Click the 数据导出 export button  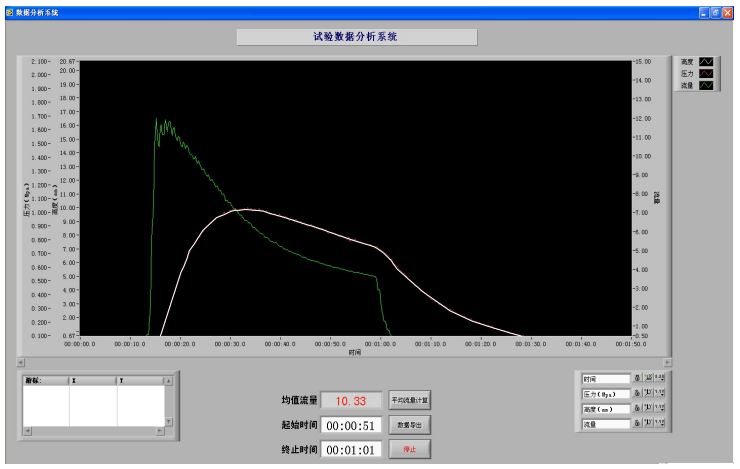pyautogui.click(x=410, y=425)
